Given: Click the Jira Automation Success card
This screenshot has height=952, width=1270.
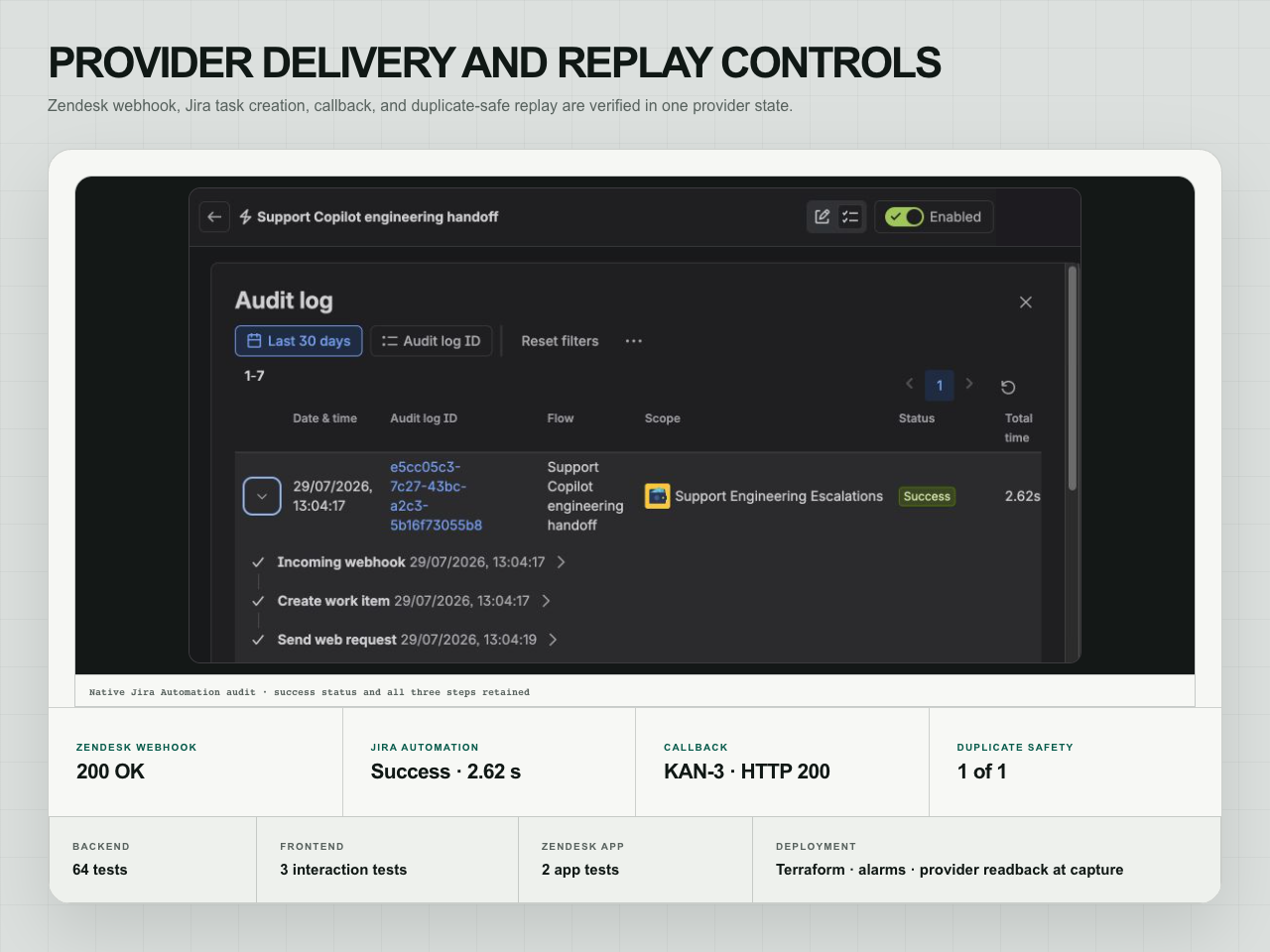Looking at the screenshot, I should tap(489, 762).
